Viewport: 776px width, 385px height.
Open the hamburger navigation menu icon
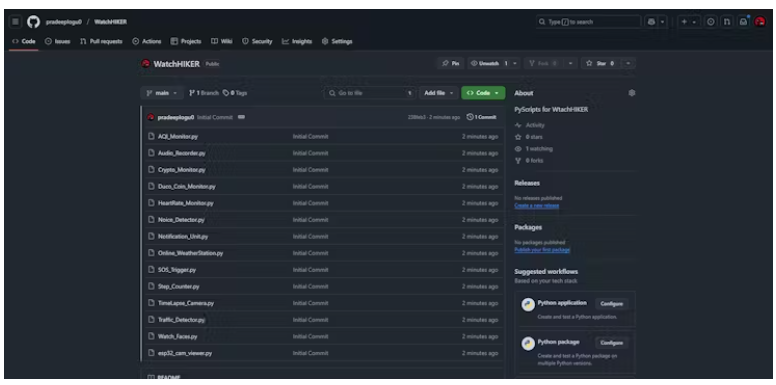15,22
